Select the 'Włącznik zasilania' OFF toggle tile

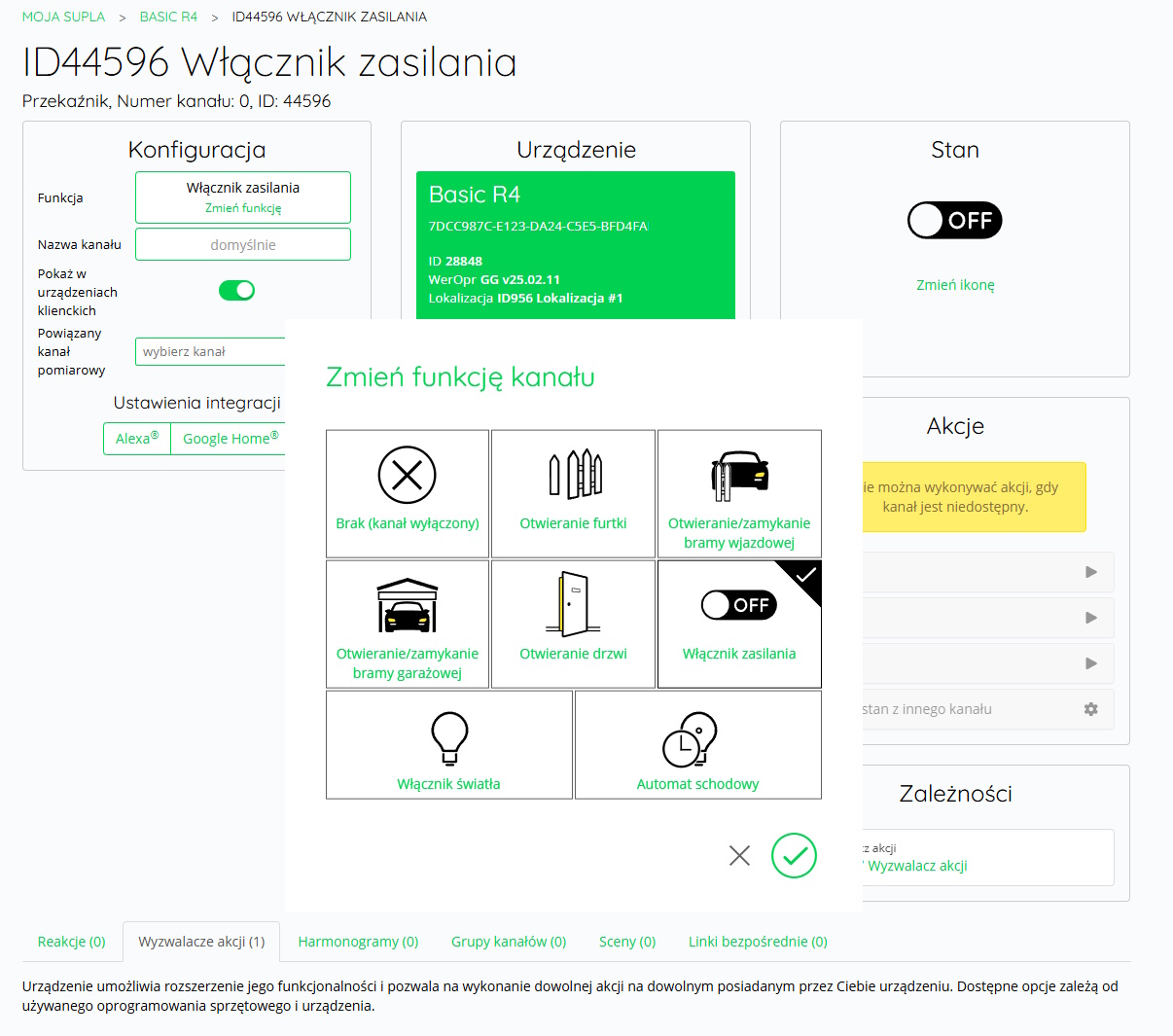click(739, 605)
